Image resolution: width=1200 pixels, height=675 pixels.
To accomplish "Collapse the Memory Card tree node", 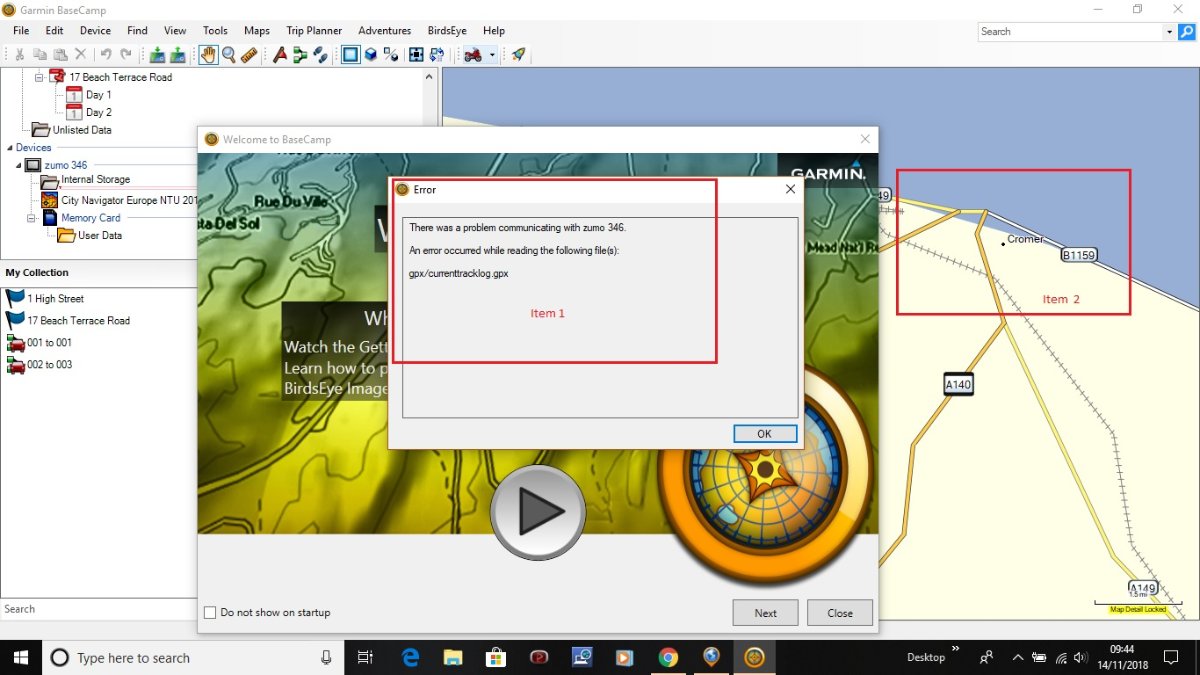I will click(31, 218).
